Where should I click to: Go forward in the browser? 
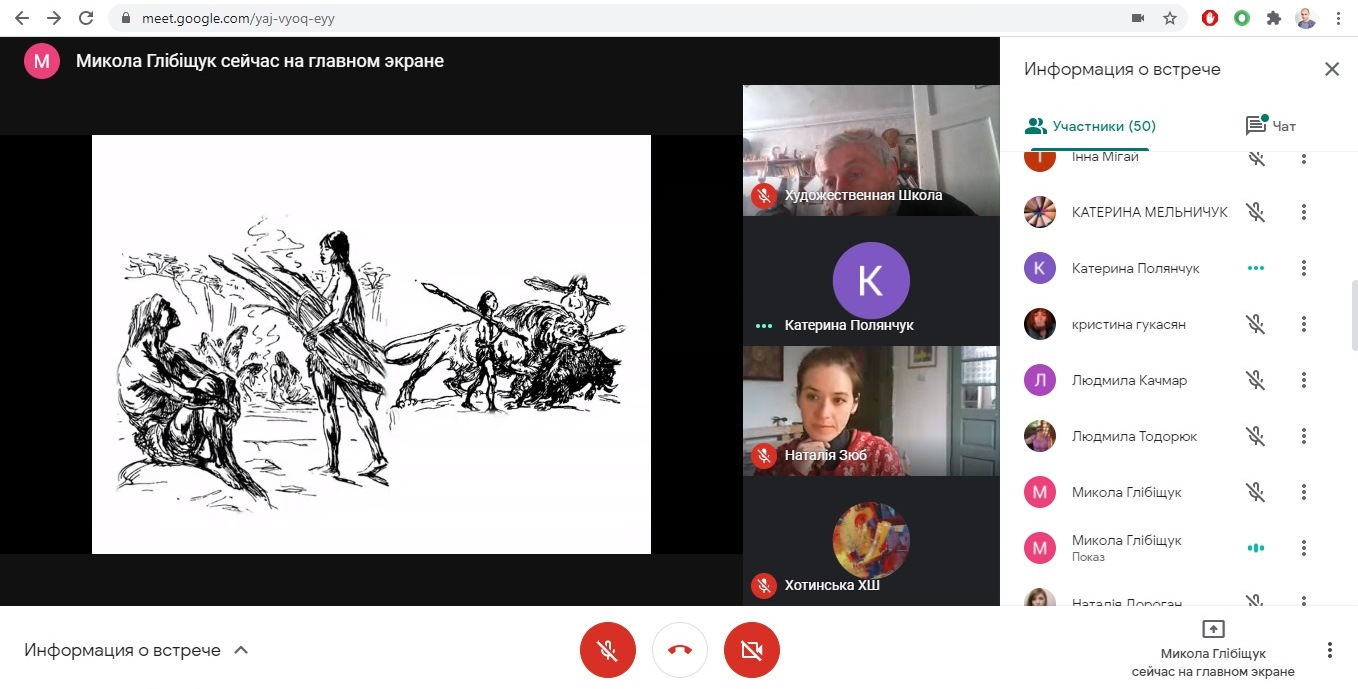pos(54,18)
